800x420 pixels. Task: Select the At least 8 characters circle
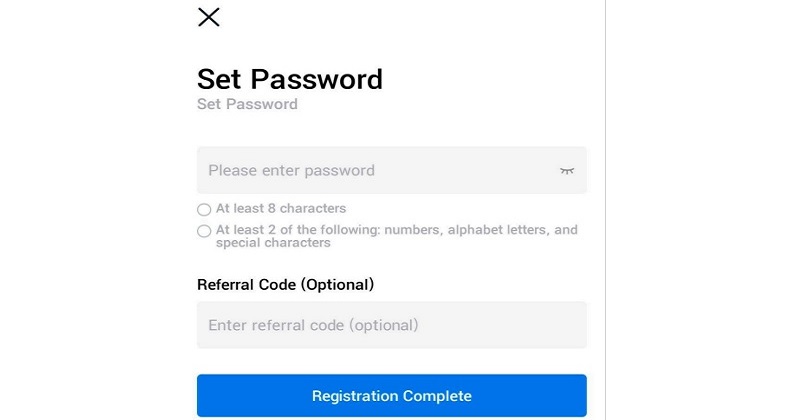[x=204, y=209]
